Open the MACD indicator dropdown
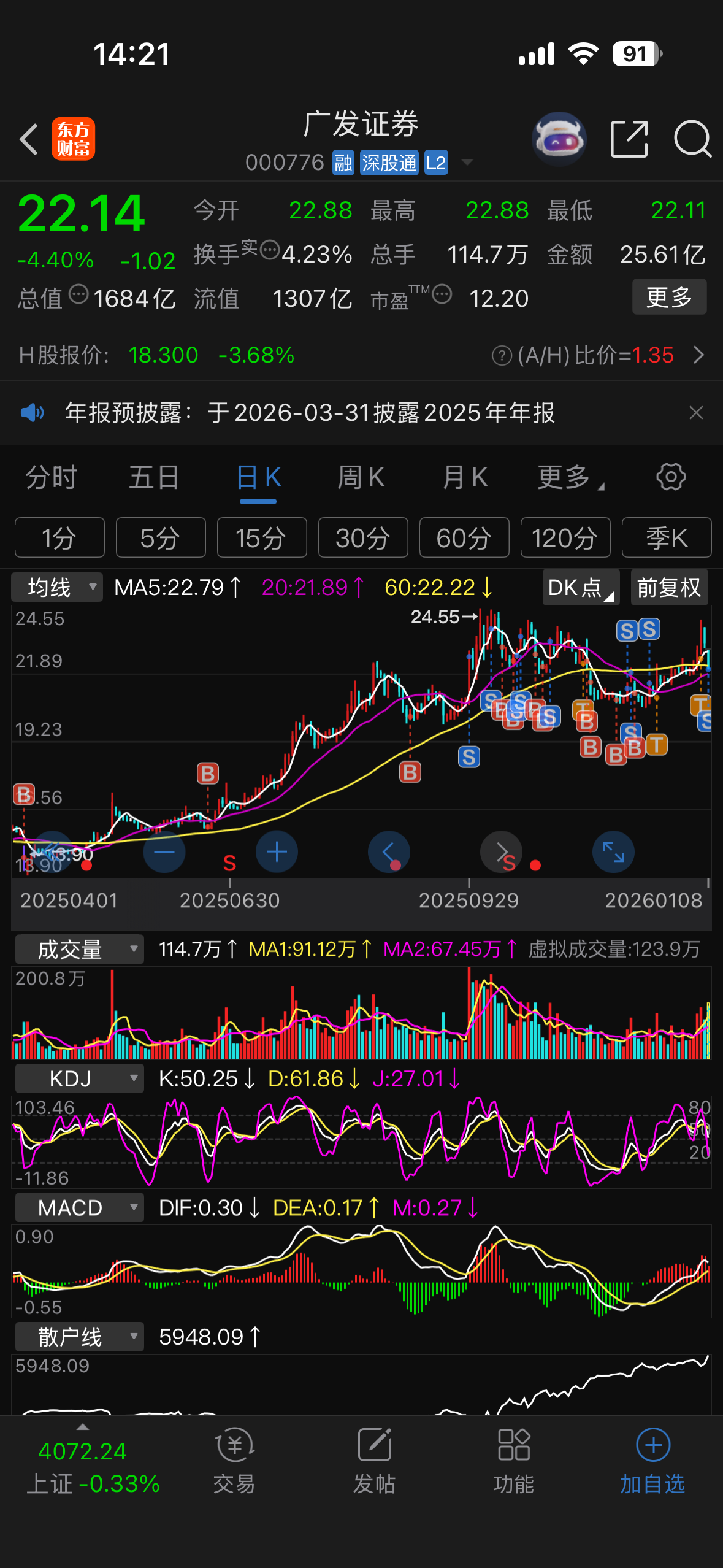This screenshot has width=723, height=1568. 79,1208
